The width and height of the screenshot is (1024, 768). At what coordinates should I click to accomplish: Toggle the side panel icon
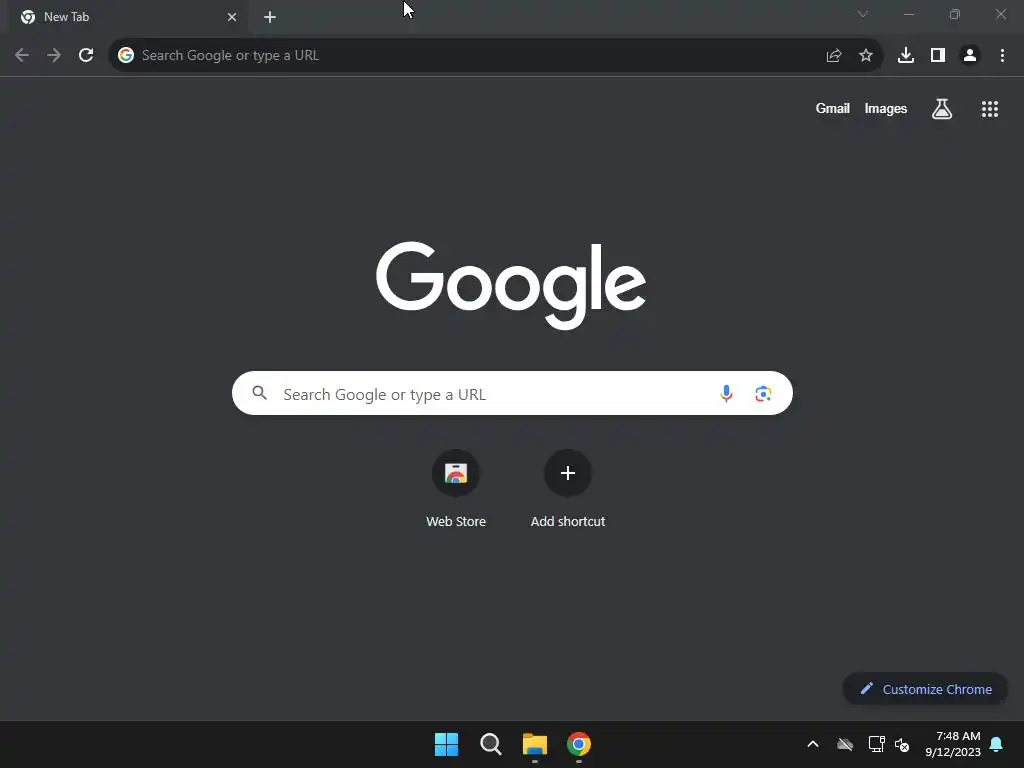click(938, 56)
